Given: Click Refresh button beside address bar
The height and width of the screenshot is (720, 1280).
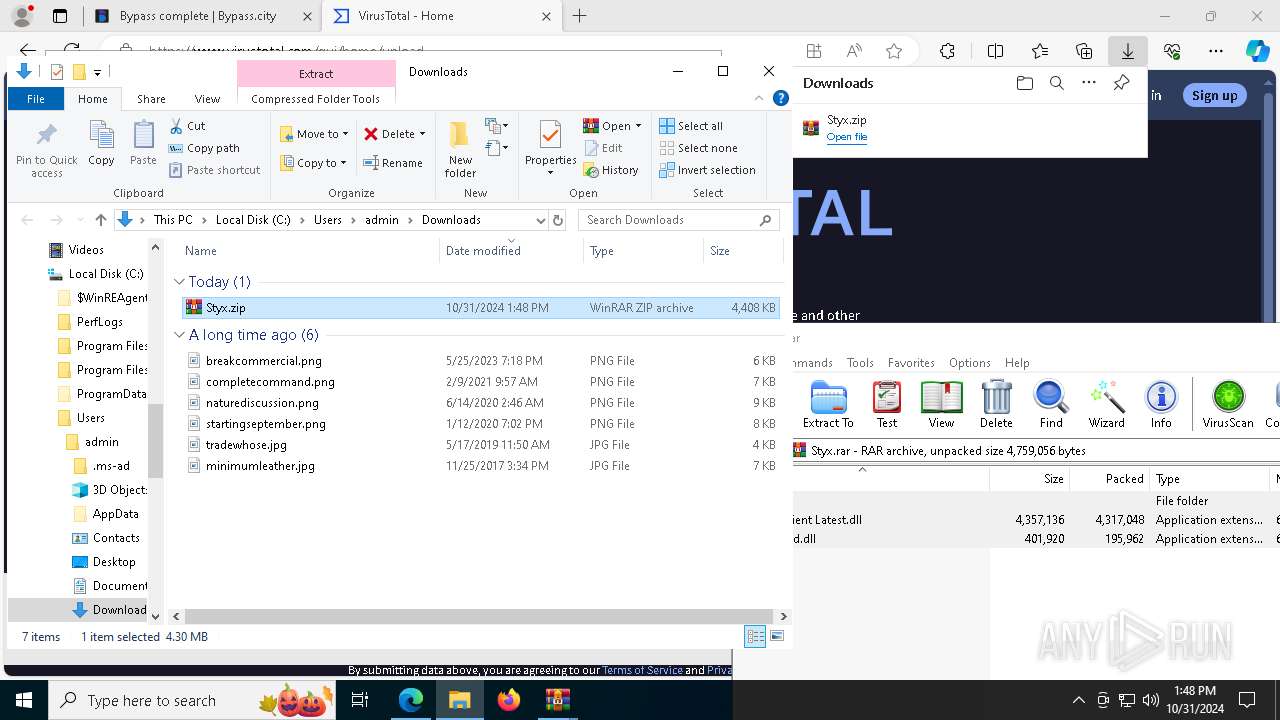Looking at the screenshot, I should (558, 220).
